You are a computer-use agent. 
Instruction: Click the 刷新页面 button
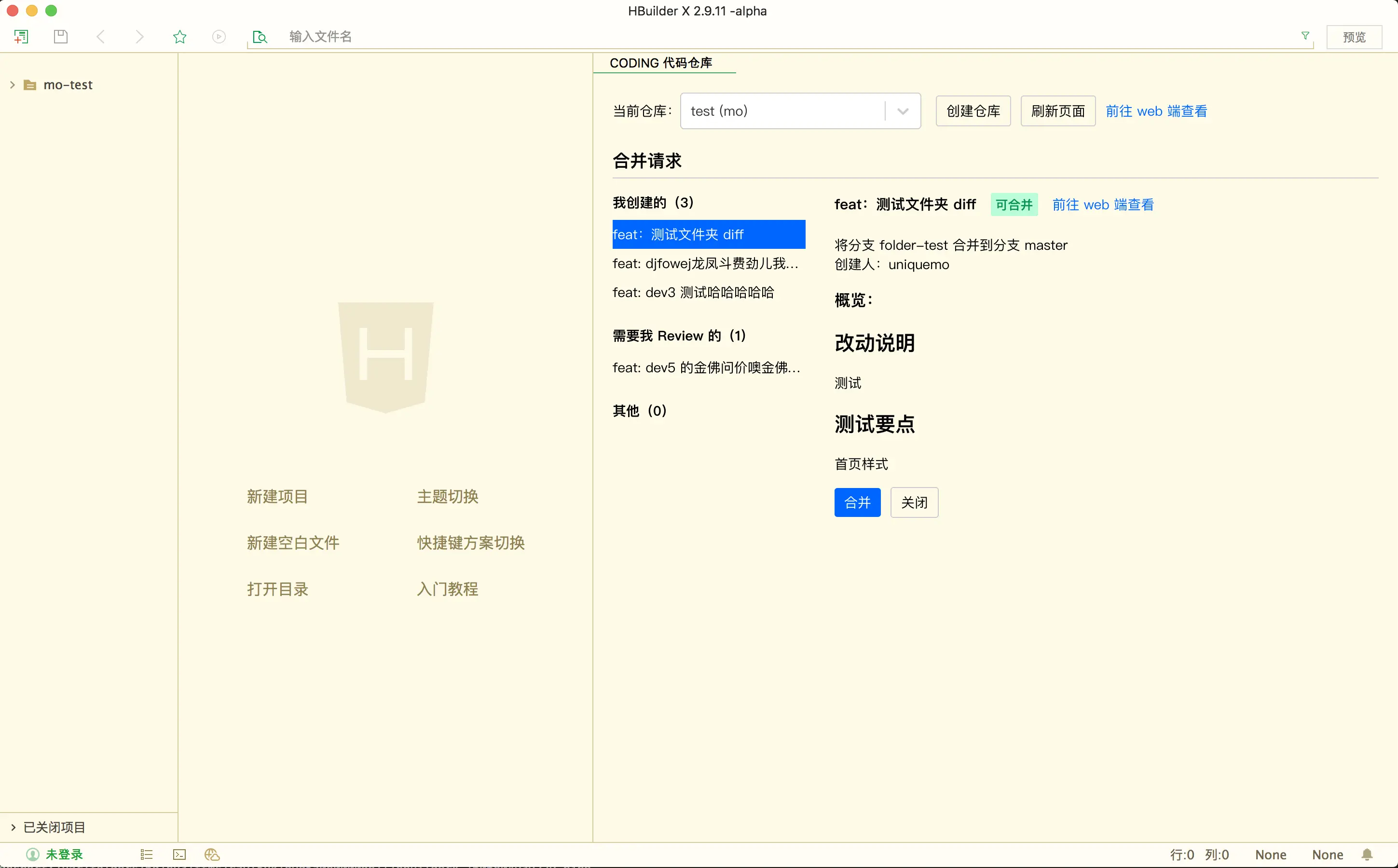click(x=1057, y=111)
